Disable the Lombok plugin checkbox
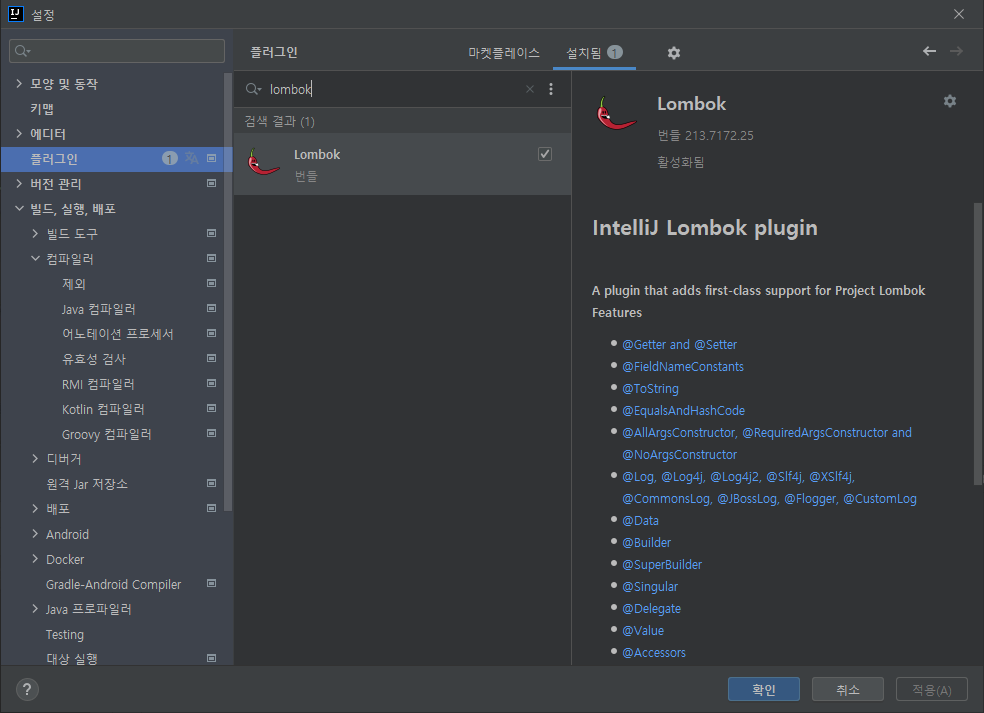984x713 pixels. [545, 154]
